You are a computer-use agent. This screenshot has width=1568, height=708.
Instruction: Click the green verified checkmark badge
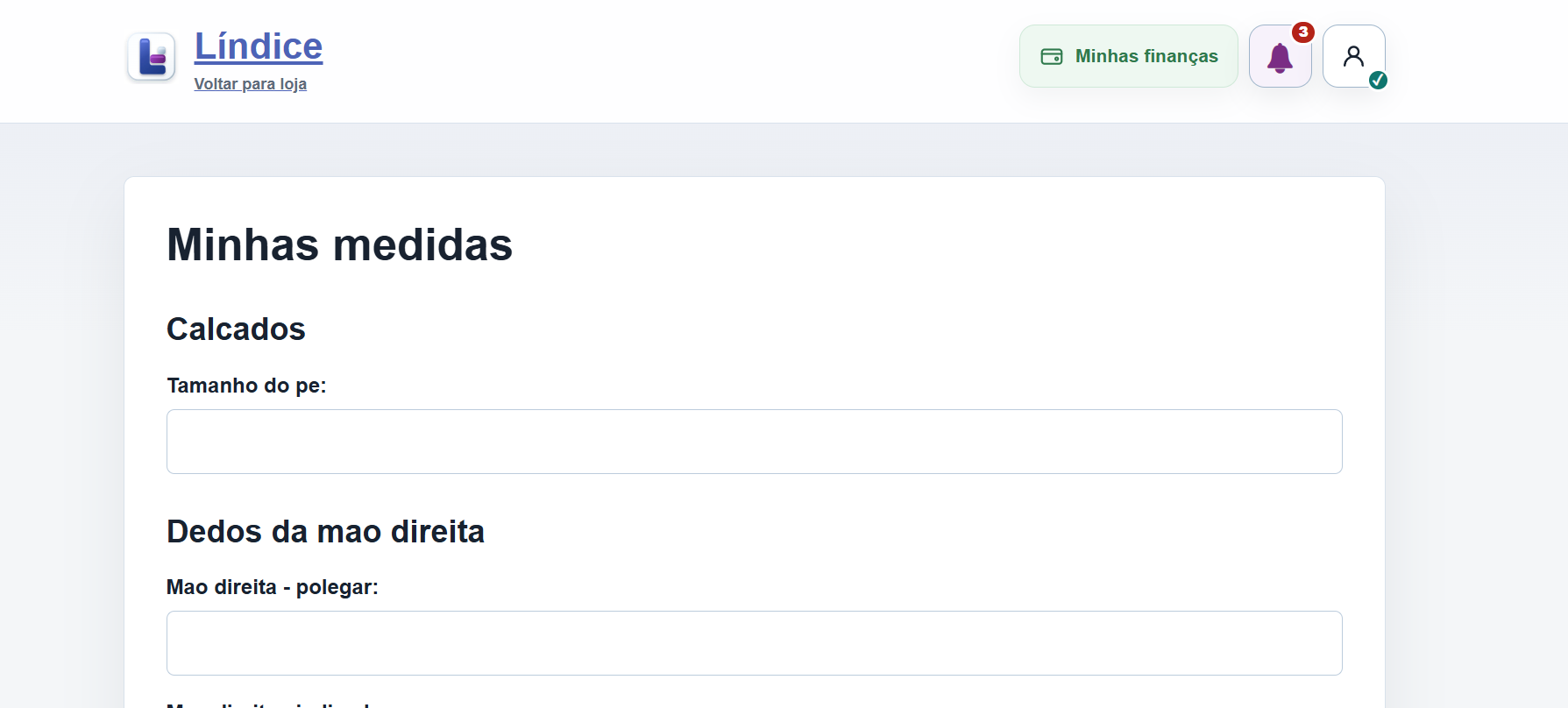[1378, 80]
